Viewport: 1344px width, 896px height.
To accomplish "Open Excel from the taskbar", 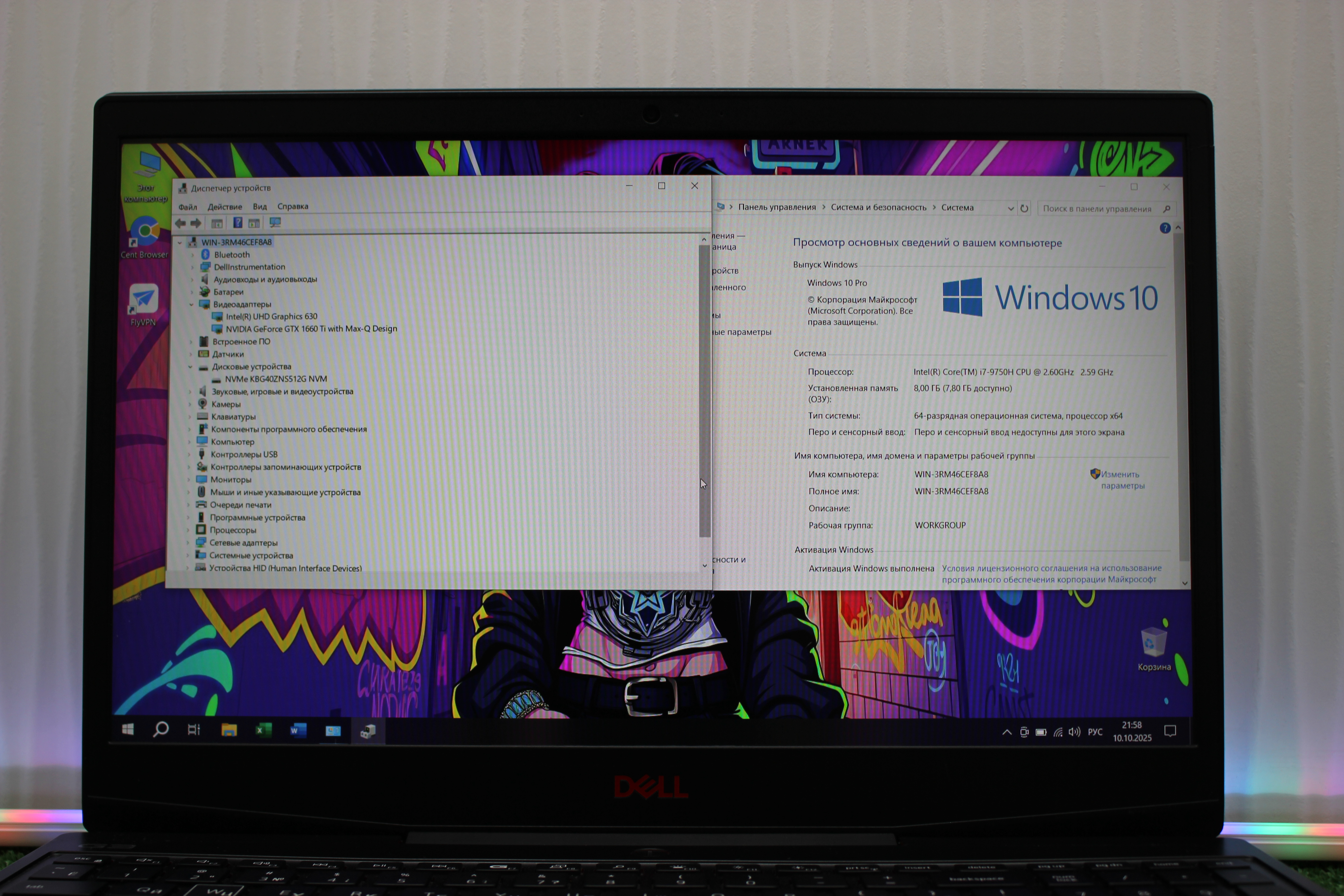I will (x=263, y=730).
